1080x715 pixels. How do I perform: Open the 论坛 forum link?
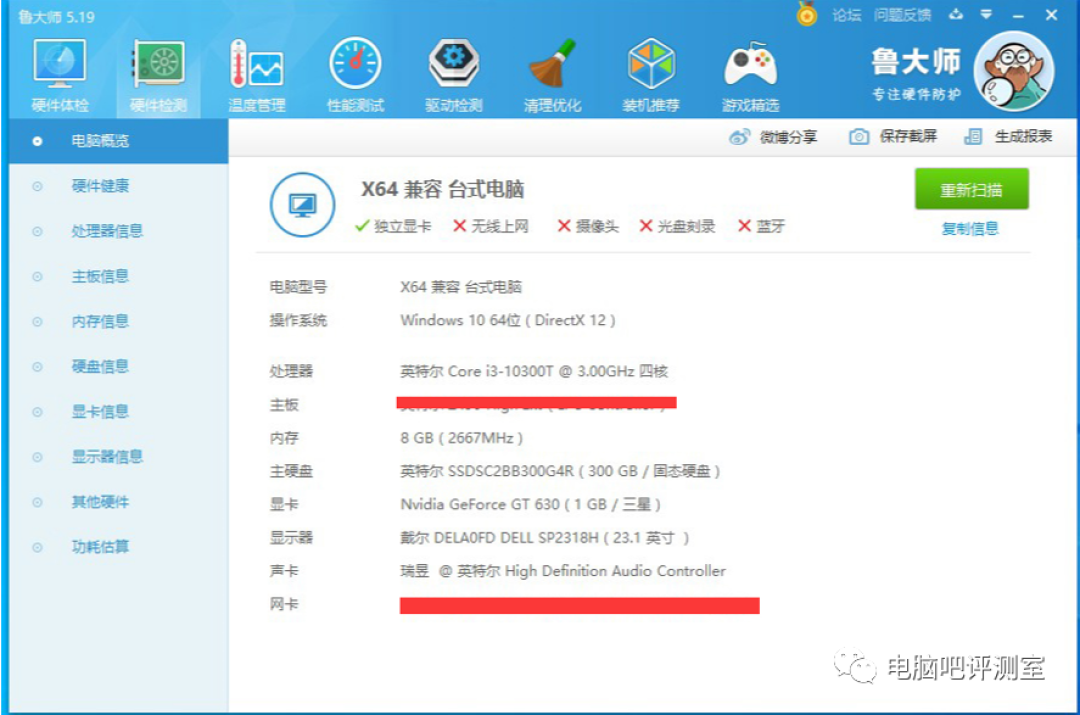[x=847, y=15]
